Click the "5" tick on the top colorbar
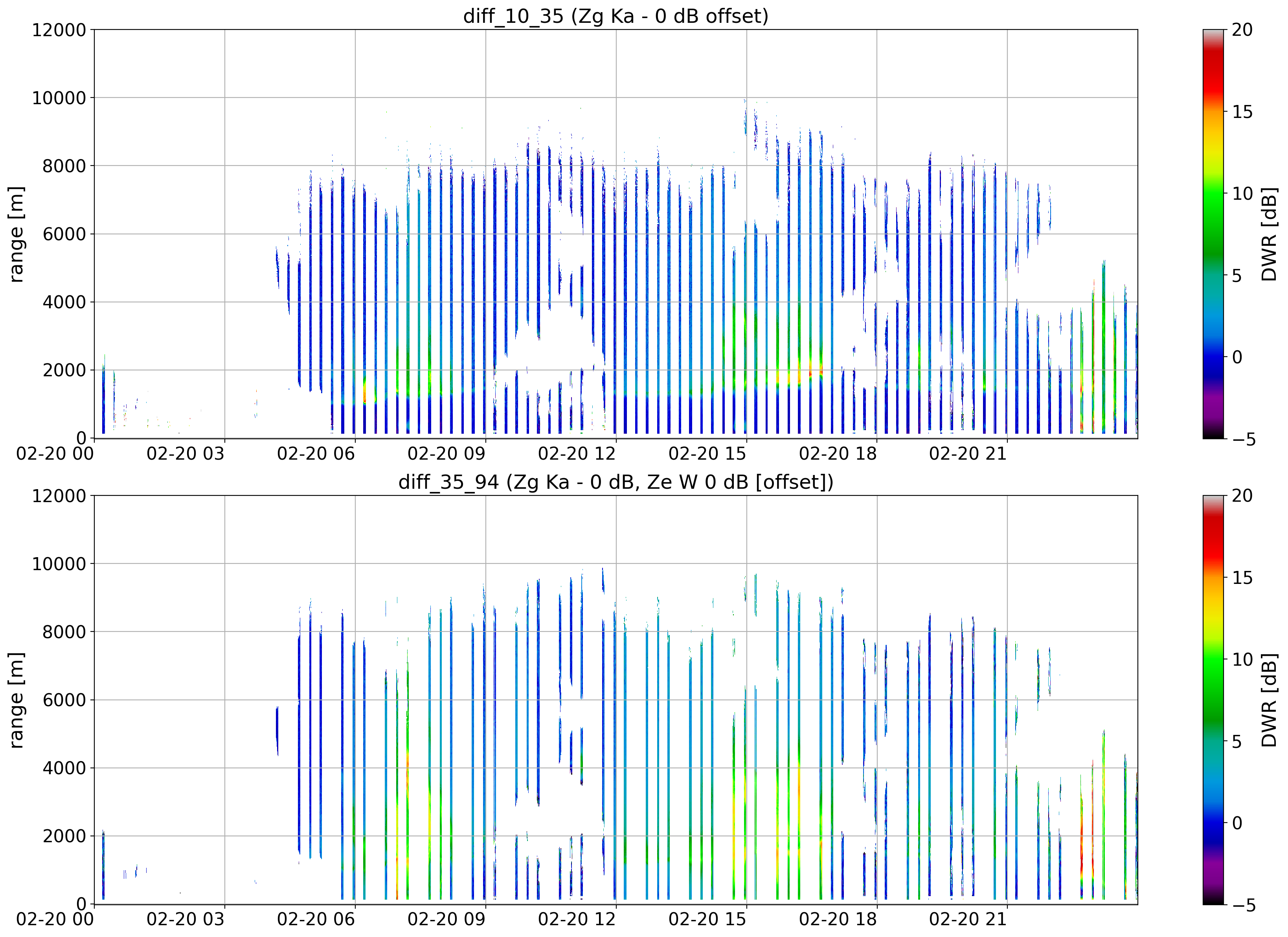This screenshot has width=1288, height=937. coord(1237,275)
